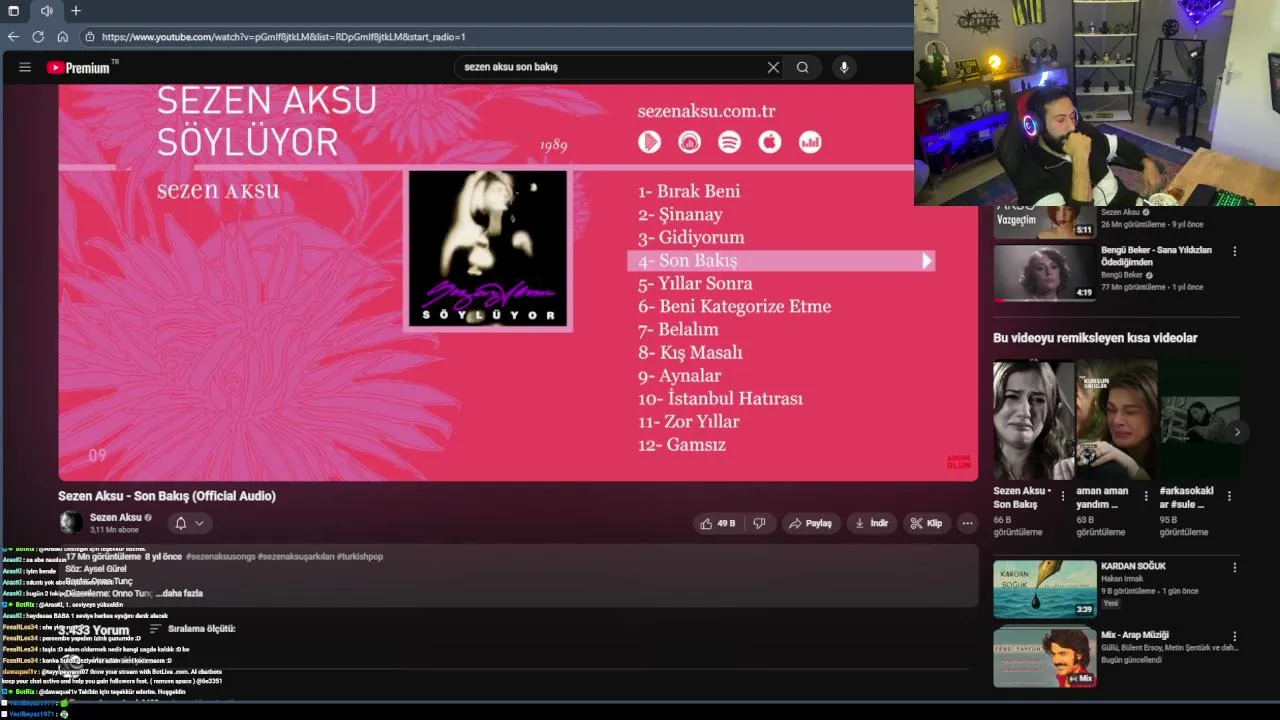Image resolution: width=1280 pixels, height=720 pixels.
Task: Play Bengü Beker video thumbnail
Action: pos(1045,272)
